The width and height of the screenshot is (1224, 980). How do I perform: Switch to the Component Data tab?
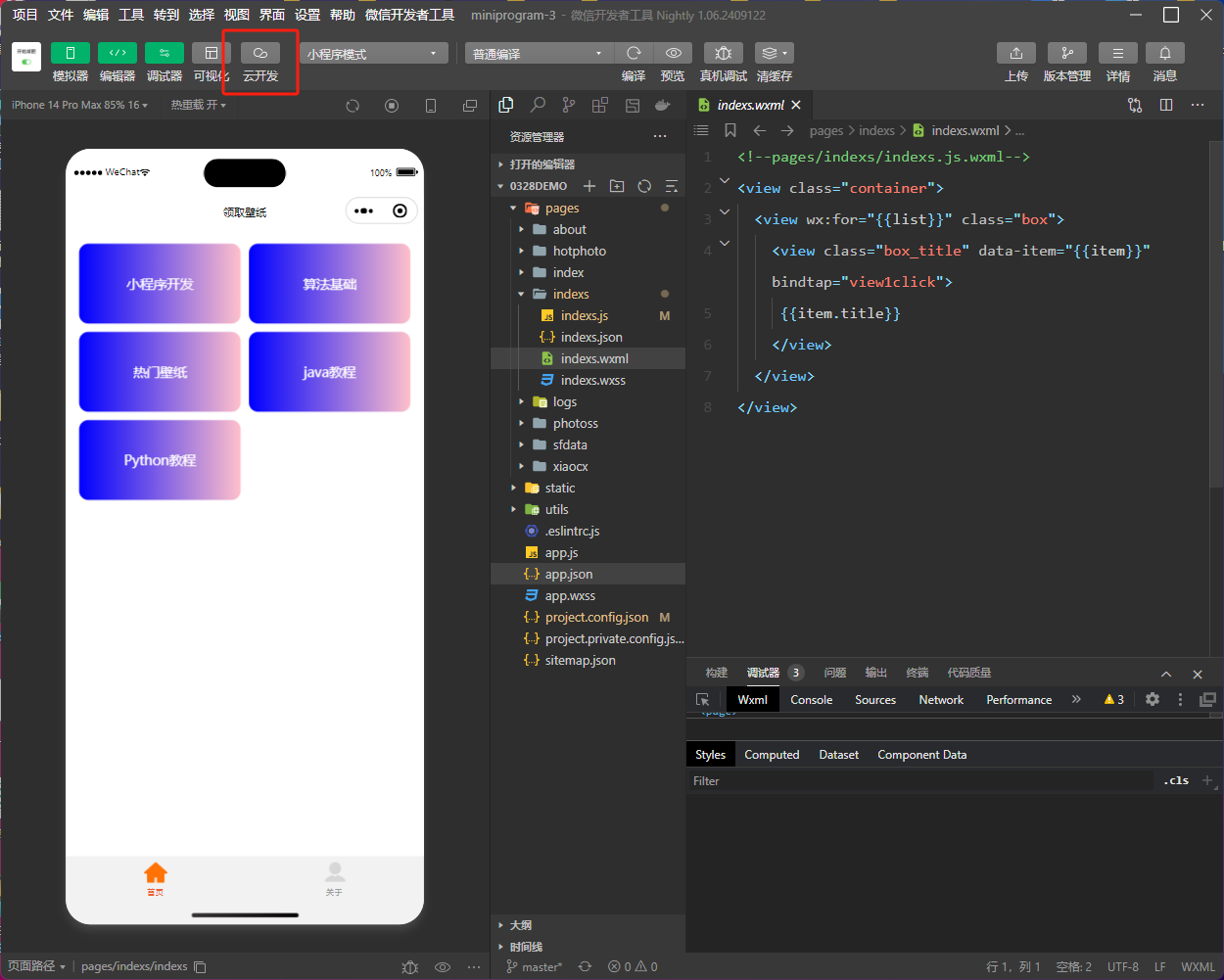(x=921, y=754)
